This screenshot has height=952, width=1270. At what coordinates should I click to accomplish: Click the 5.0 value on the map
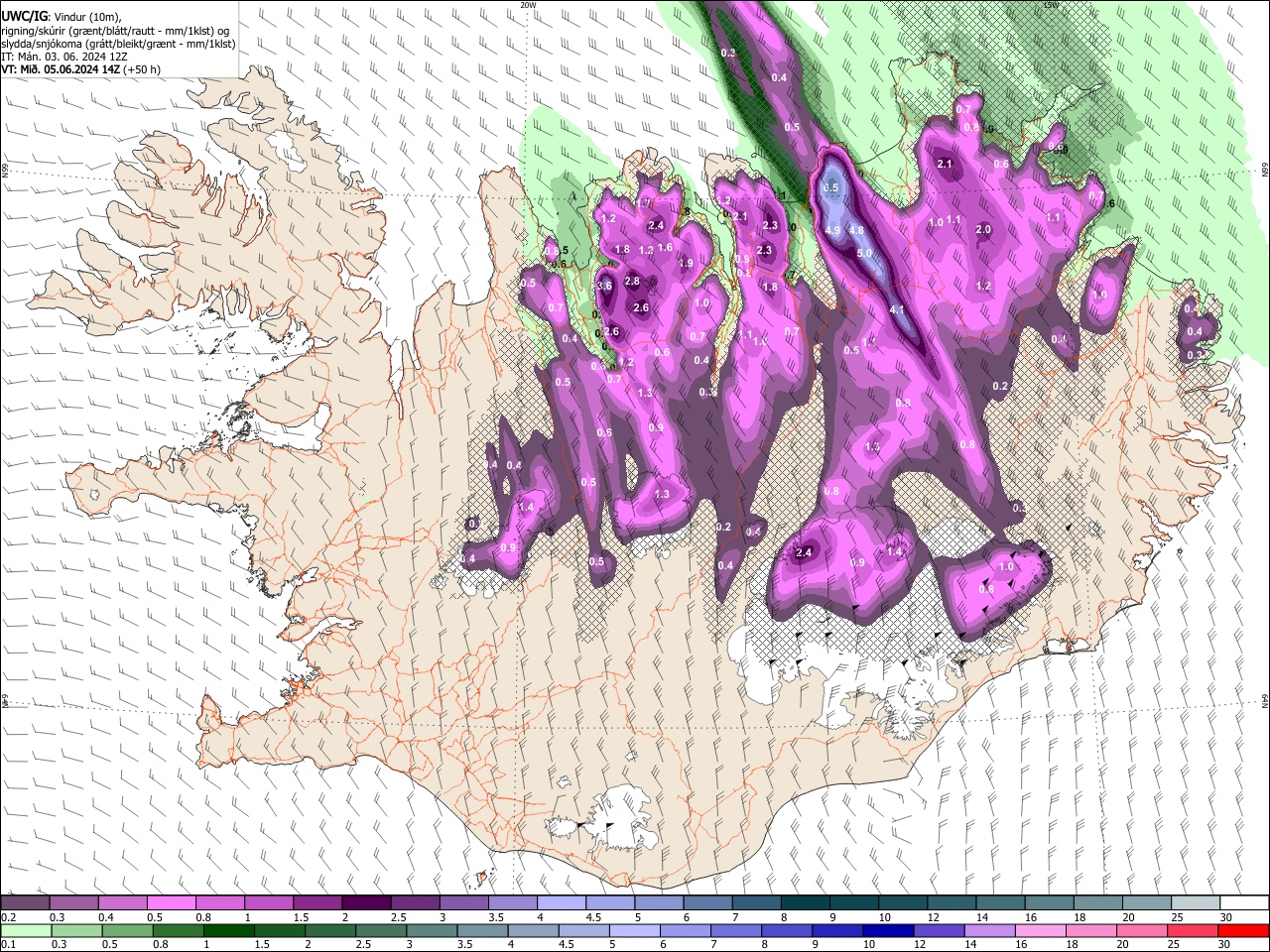pyautogui.click(x=864, y=253)
